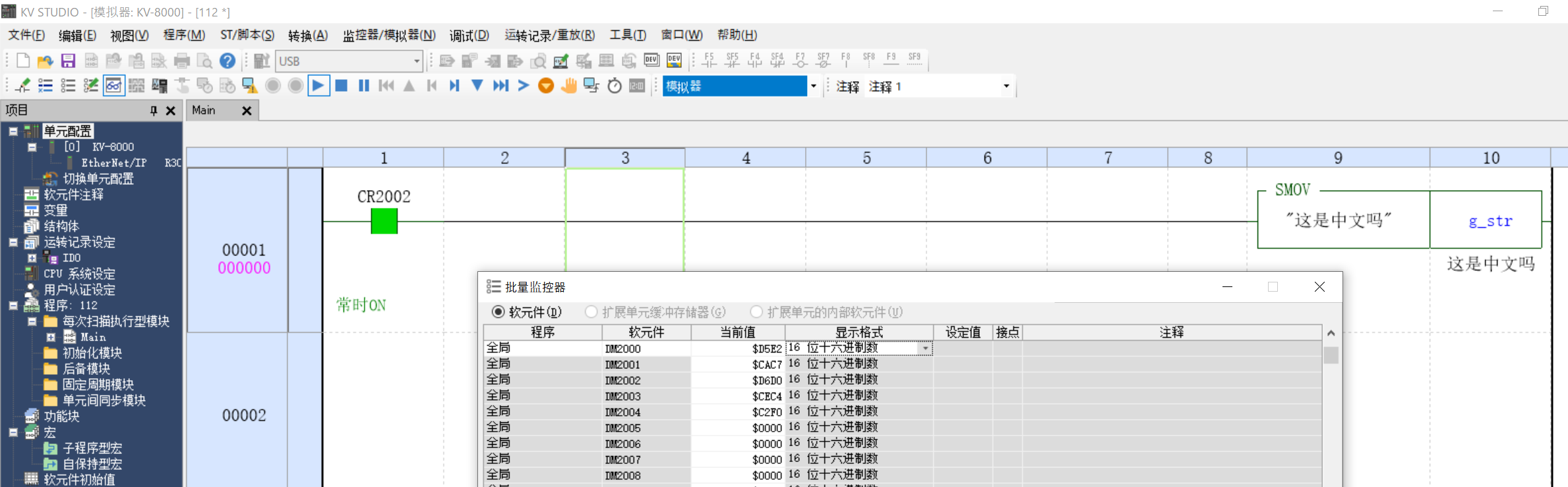Click the orange circle down-arrow icon
The image size is (1568, 487).
pos(545,86)
